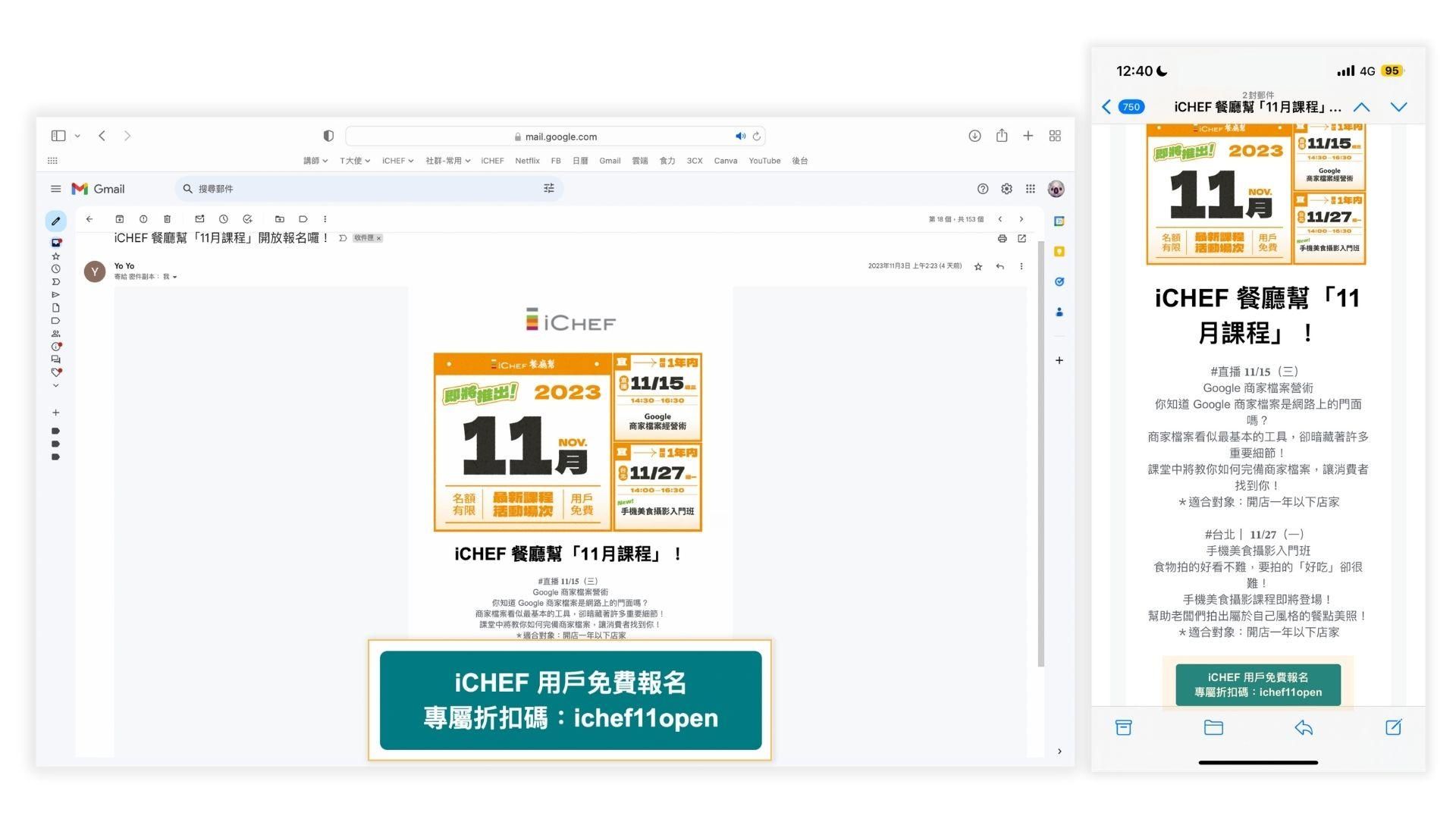Print the email with the printer icon
Viewport: 1456px width, 819px height.
pyautogui.click(x=1002, y=238)
